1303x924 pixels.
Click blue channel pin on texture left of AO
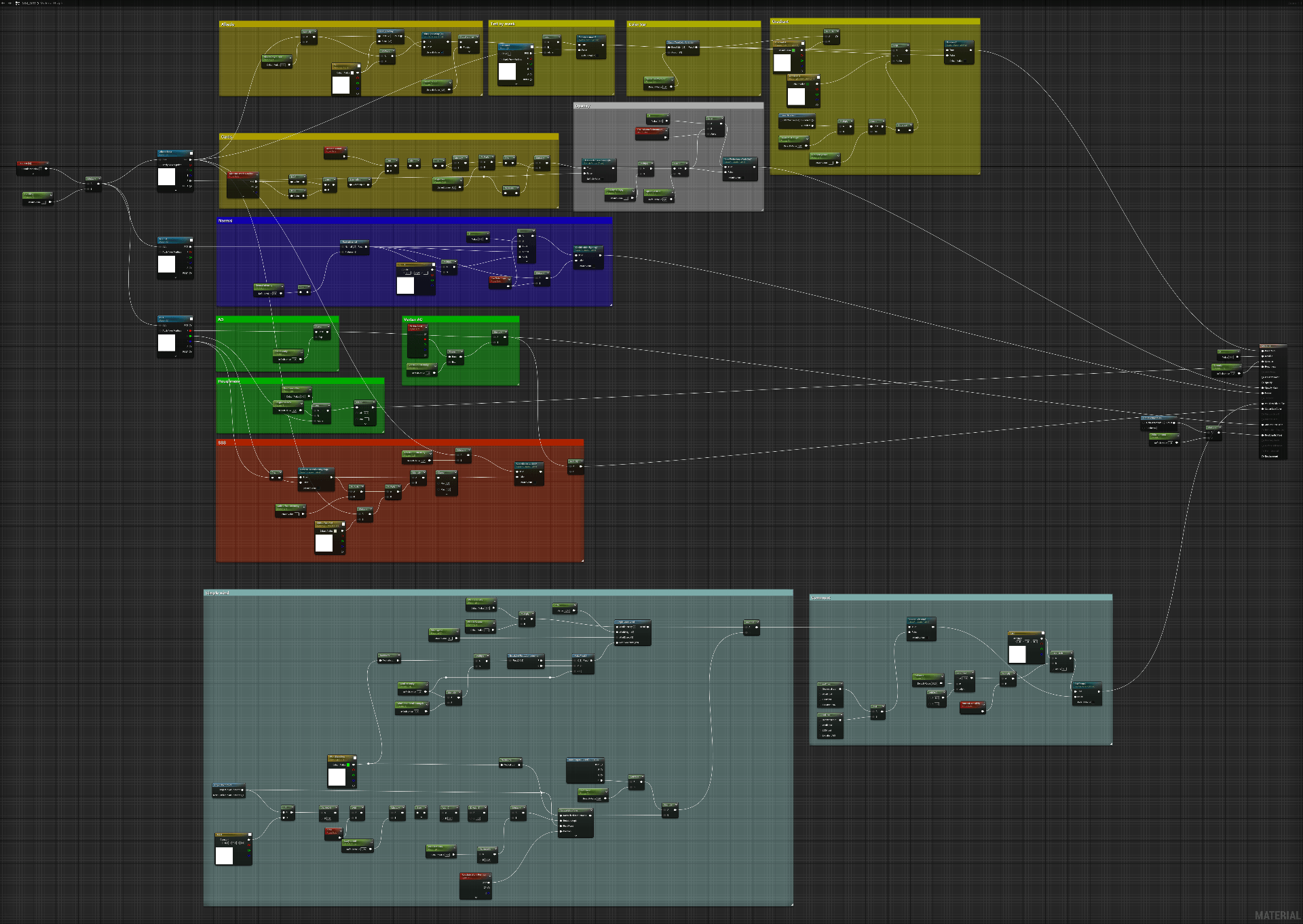click(x=190, y=341)
